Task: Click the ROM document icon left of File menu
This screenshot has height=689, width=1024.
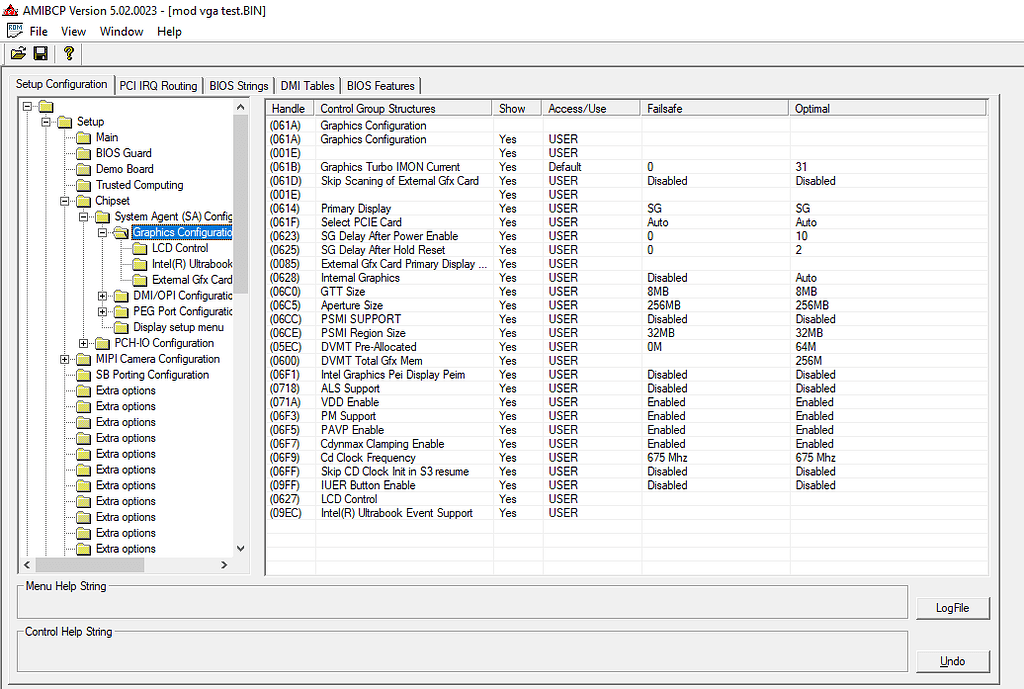Action: [x=14, y=30]
